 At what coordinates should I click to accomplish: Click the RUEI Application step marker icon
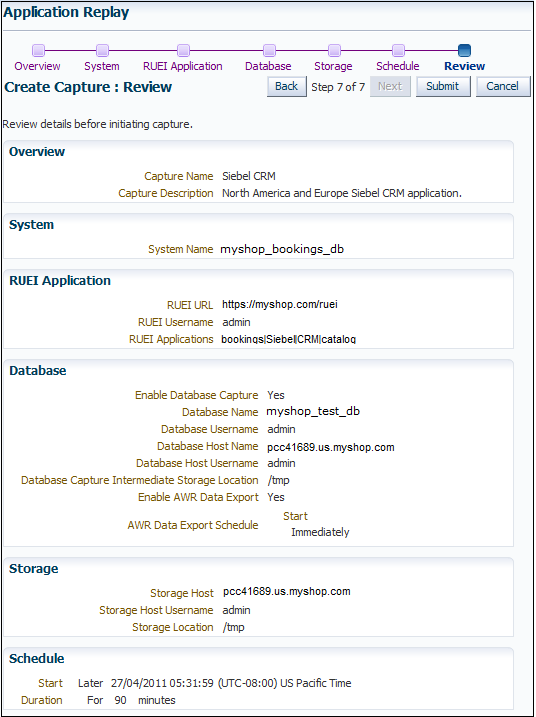[x=183, y=50]
